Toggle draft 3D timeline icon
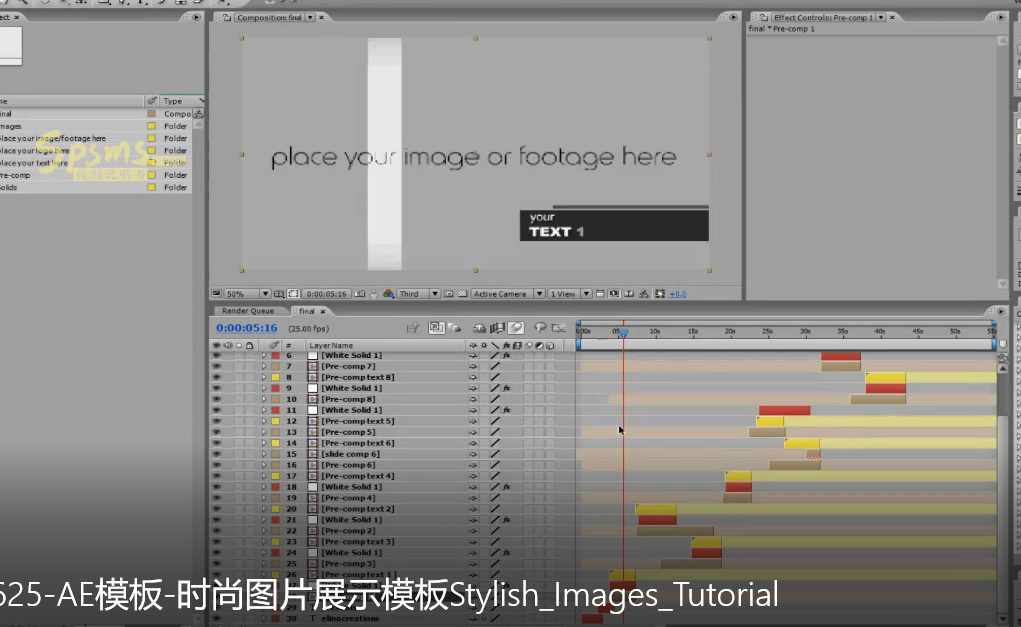Image resolution: width=1021 pixels, height=627 pixels. tap(455, 328)
